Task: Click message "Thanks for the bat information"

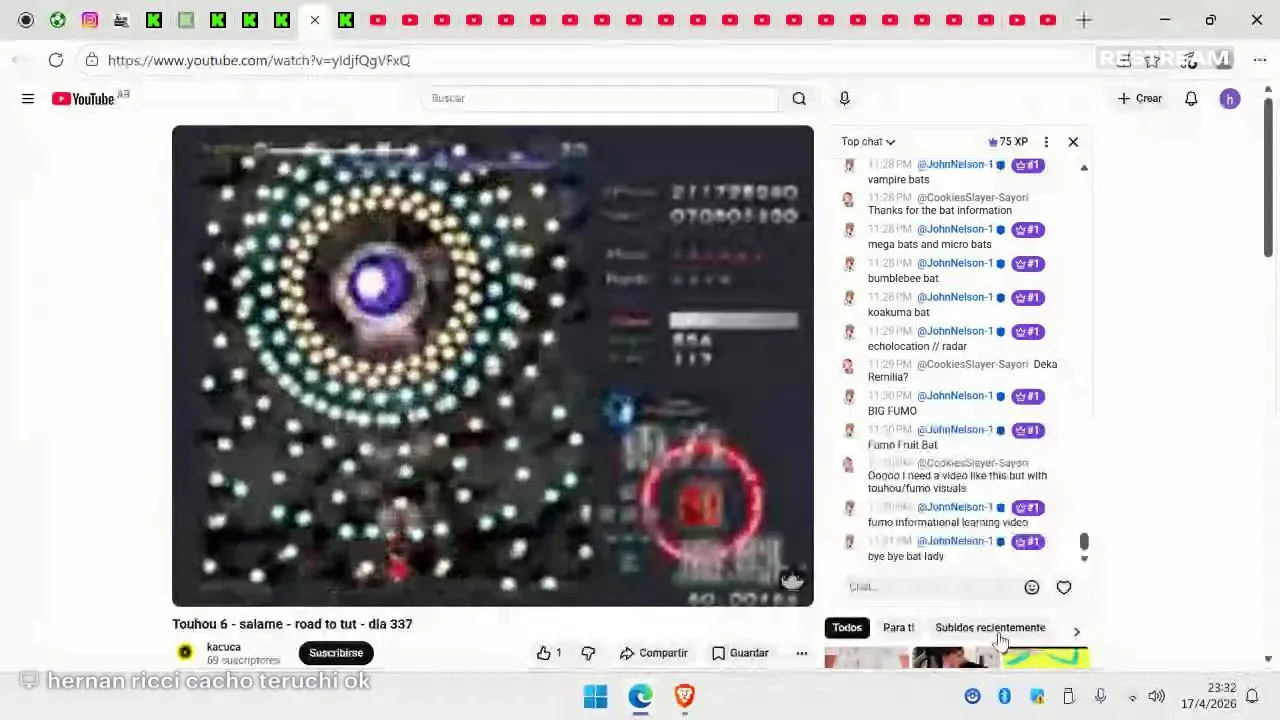Action: pos(940,211)
